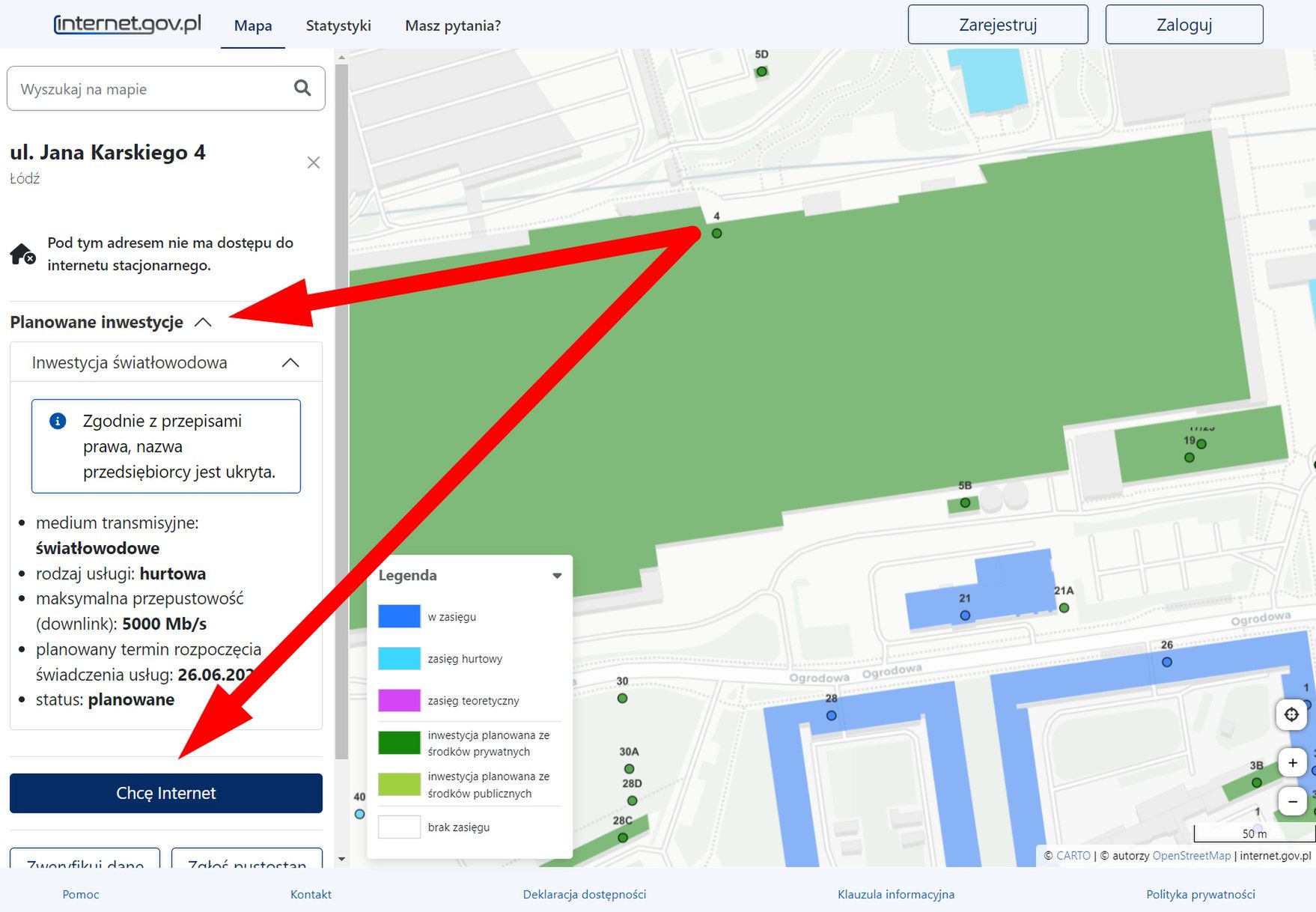This screenshot has width=1316, height=912.
Task: Select the map marker for building 4
Action: [x=716, y=233]
